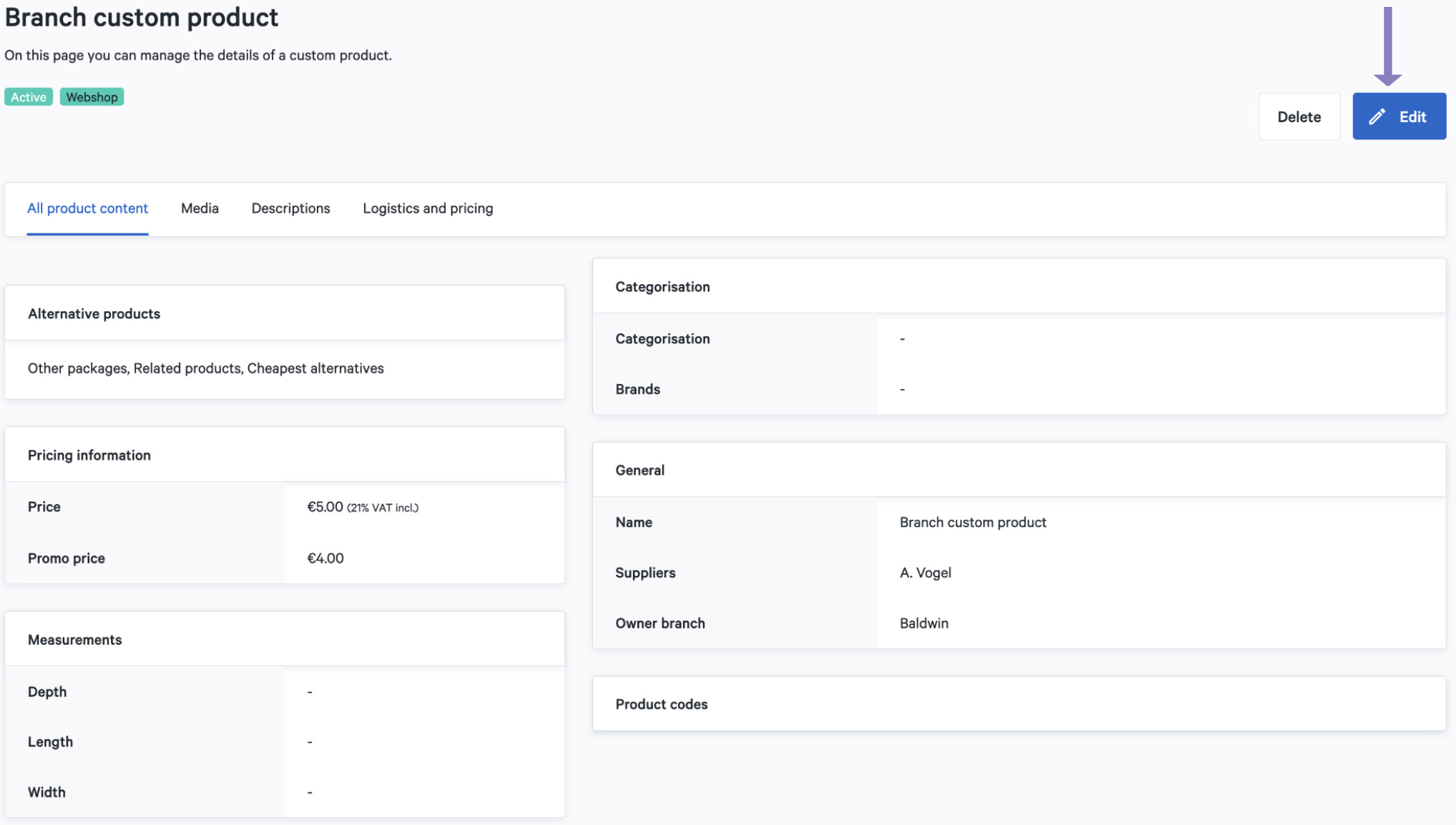1456x825 pixels.
Task: Click the A. Vogel supplier value
Action: click(925, 573)
